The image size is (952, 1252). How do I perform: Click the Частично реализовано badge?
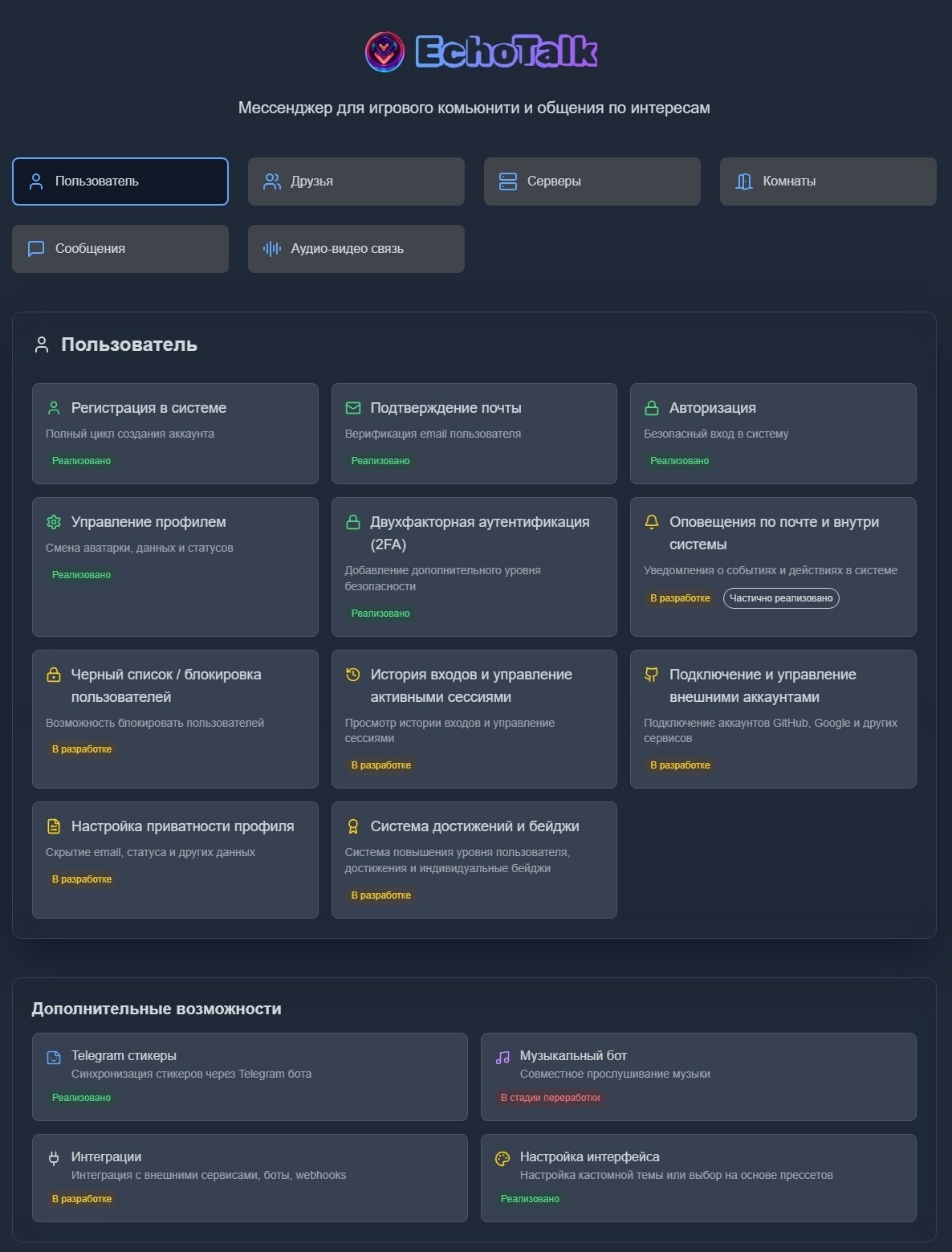781,598
